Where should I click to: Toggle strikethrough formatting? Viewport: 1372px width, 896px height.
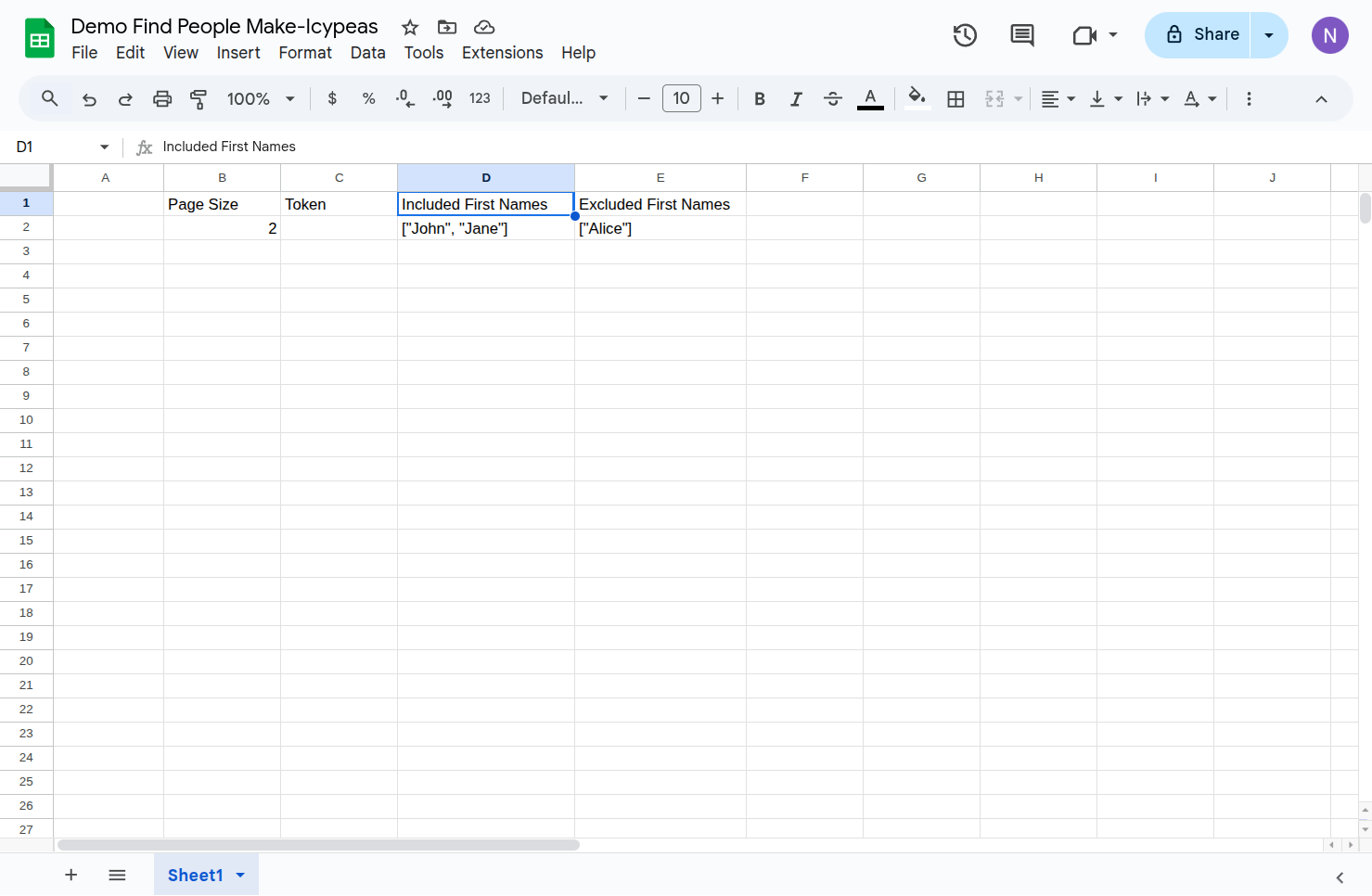833,98
